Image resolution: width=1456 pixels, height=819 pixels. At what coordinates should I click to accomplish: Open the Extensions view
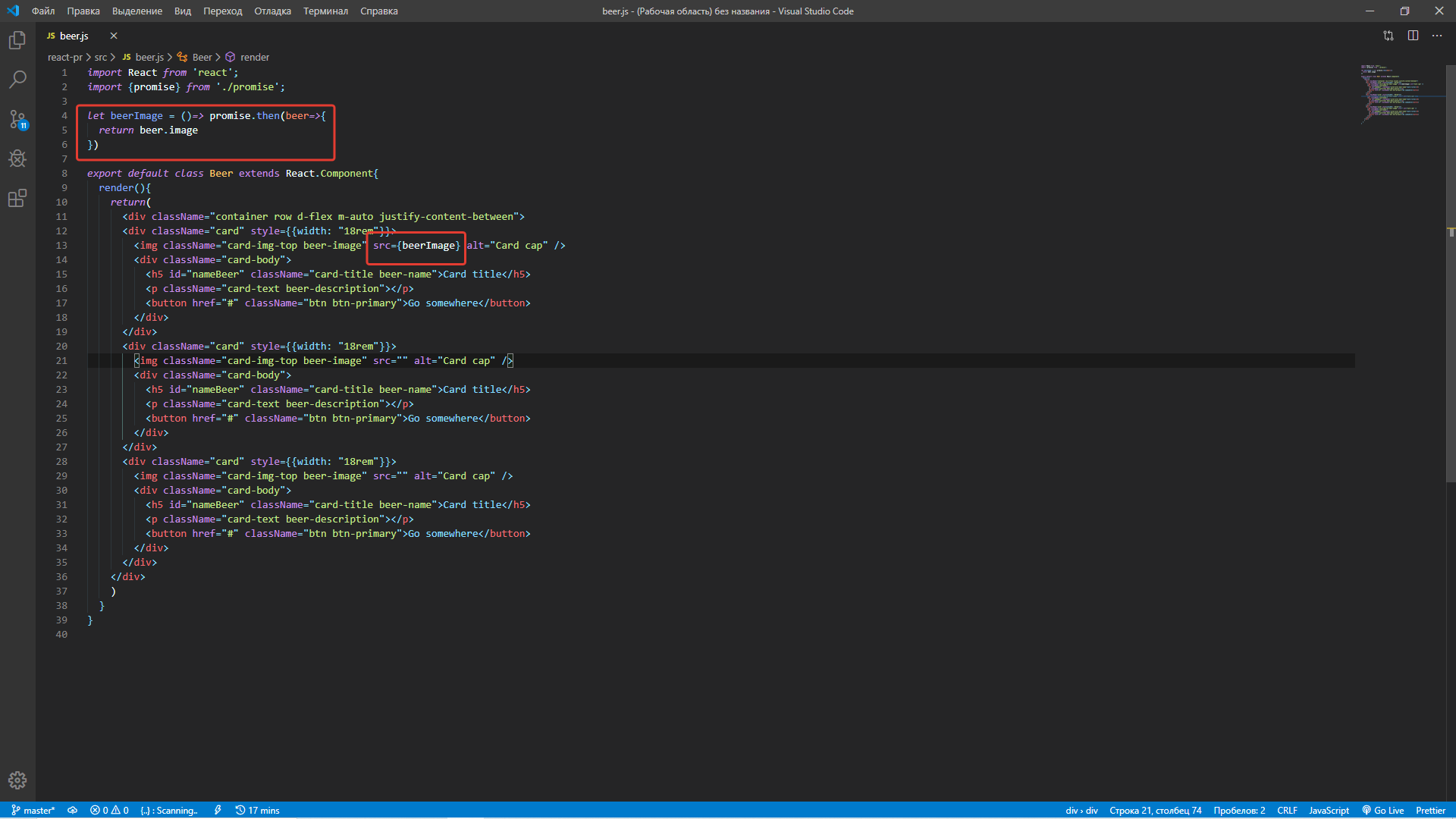(17, 198)
